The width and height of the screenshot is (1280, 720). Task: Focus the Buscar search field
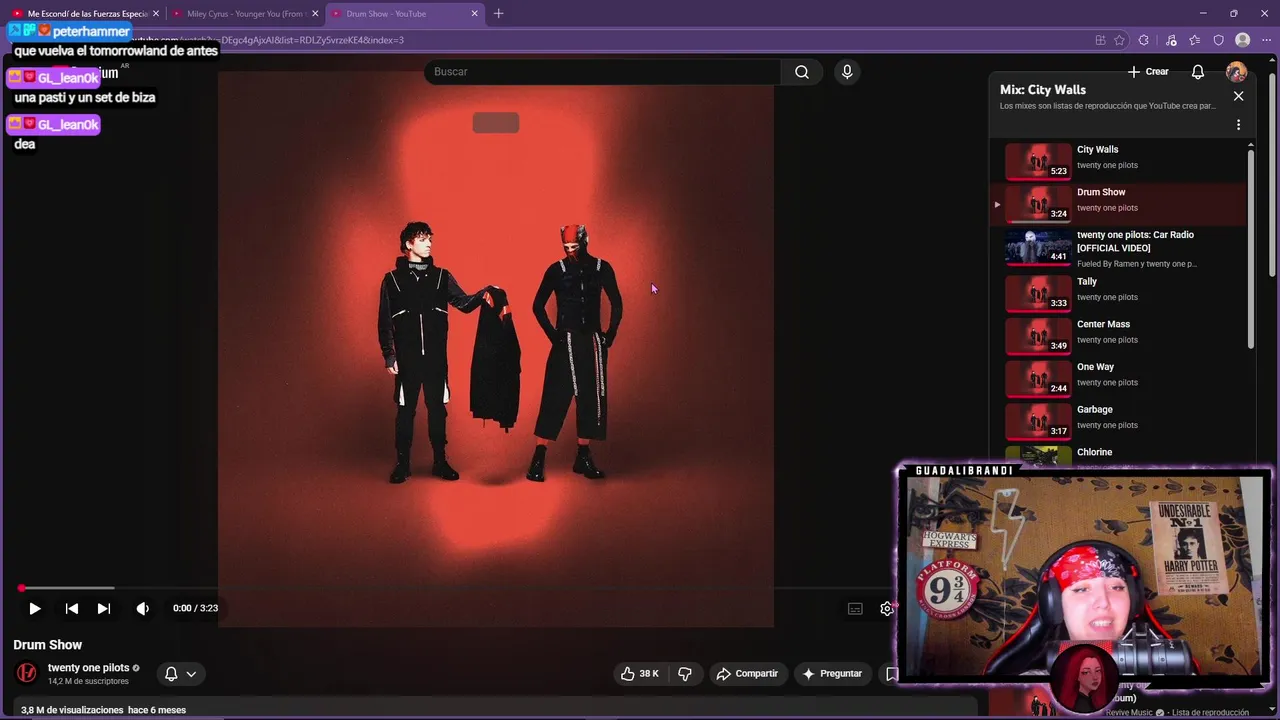(603, 72)
